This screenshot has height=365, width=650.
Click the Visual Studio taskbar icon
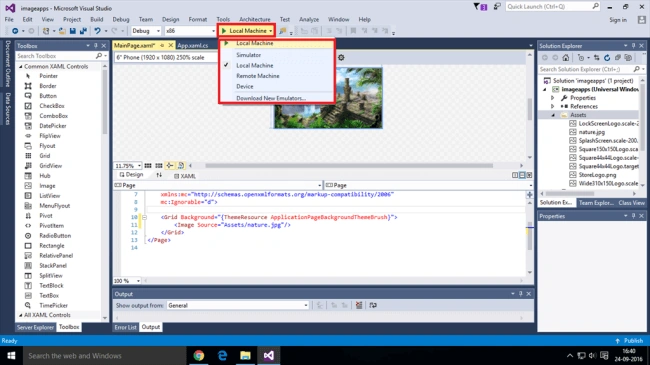[269, 355]
